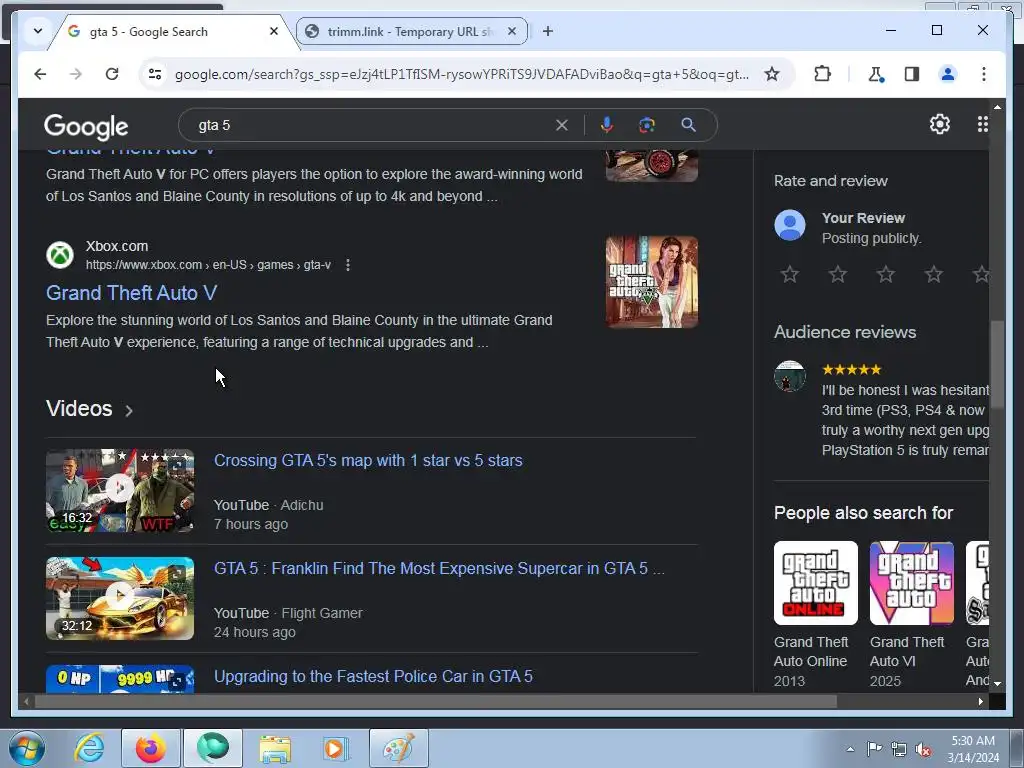
Task: Click the Audience reviews heading
Action: tap(845, 332)
